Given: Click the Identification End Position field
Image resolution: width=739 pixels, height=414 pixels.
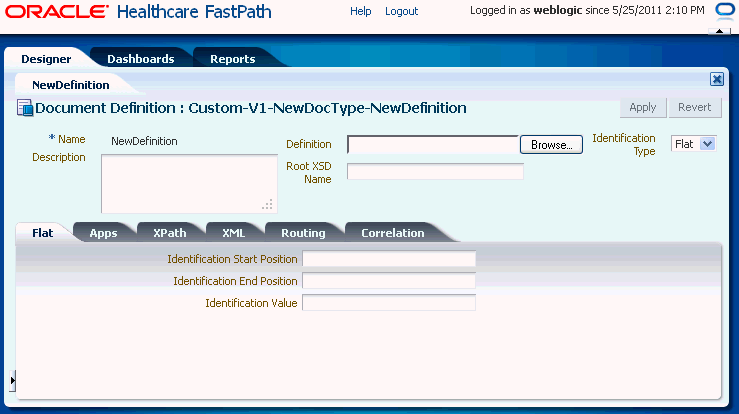Looking at the screenshot, I should pyautogui.click(x=389, y=281).
